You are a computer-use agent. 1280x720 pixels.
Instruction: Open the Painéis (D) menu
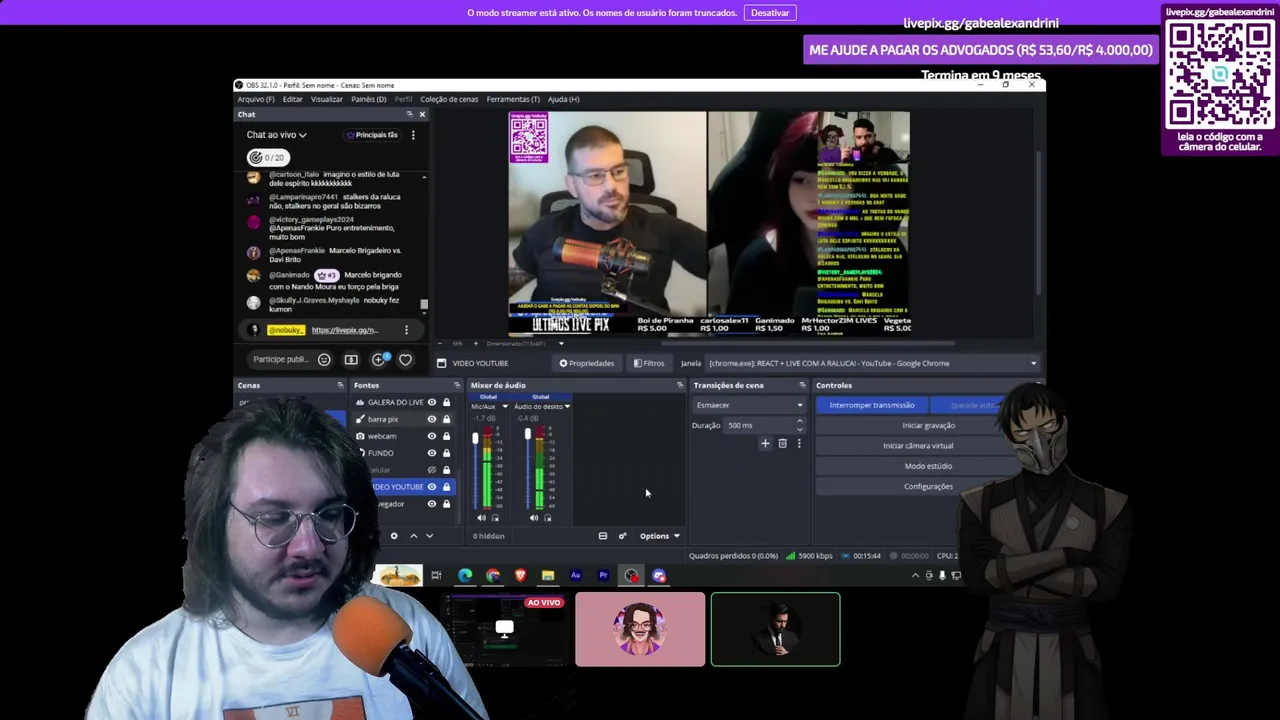tap(368, 99)
